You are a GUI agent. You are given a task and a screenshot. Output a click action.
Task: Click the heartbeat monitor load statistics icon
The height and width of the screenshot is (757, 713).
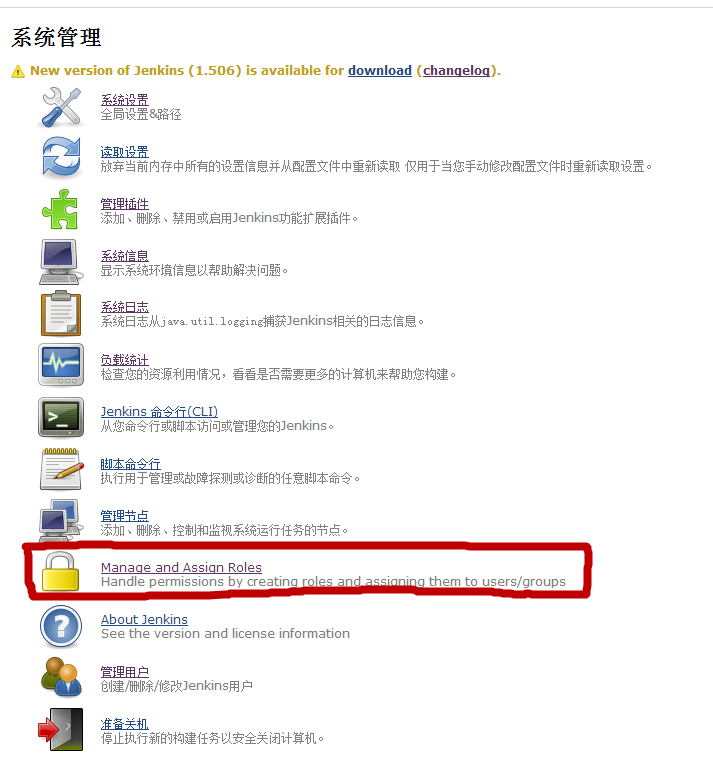(61, 365)
